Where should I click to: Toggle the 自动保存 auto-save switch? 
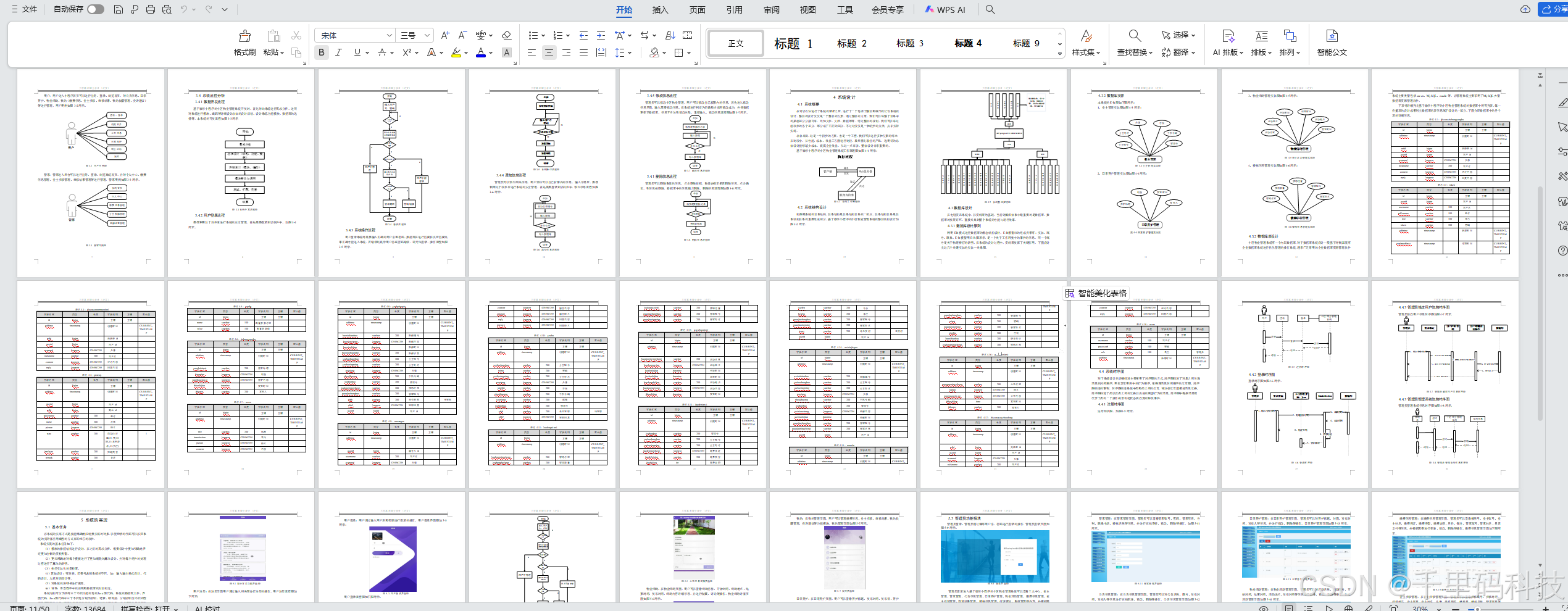(x=96, y=9)
